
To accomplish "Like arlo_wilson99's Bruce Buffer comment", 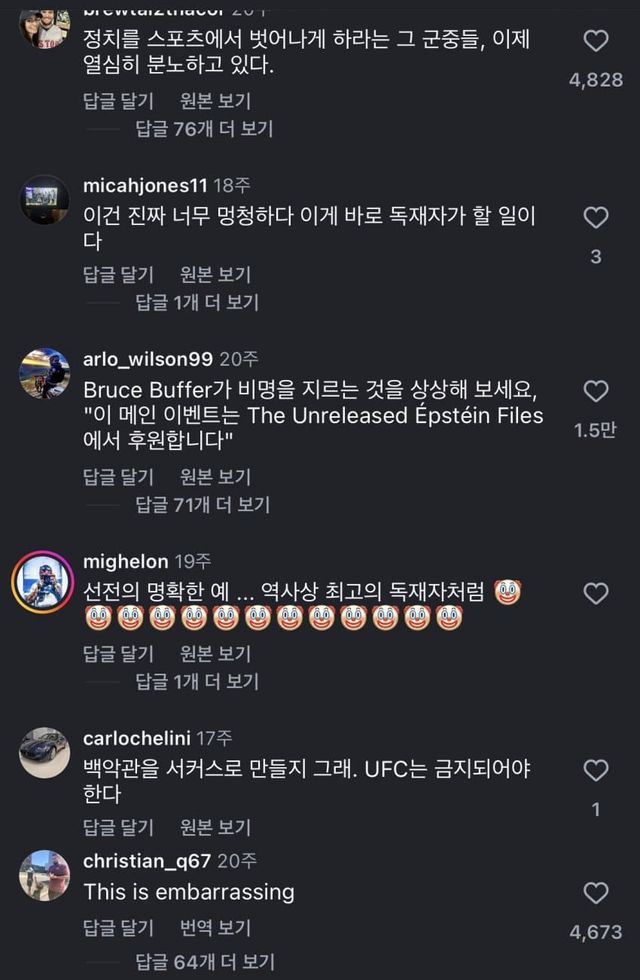I will pyautogui.click(x=596, y=391).
